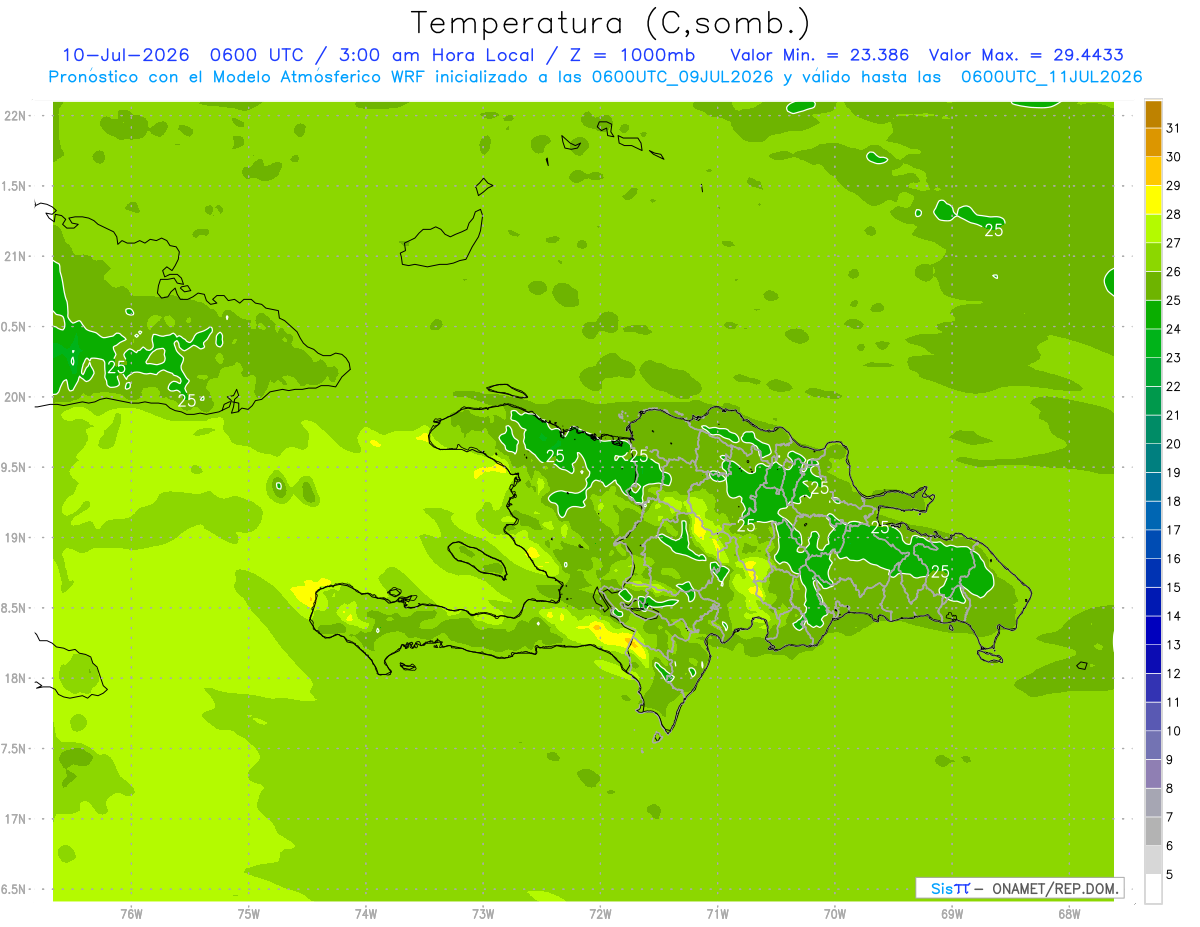Click the 22N latitude axis label
Screen dimensions: 1200x927
click(x=17, y=116)
